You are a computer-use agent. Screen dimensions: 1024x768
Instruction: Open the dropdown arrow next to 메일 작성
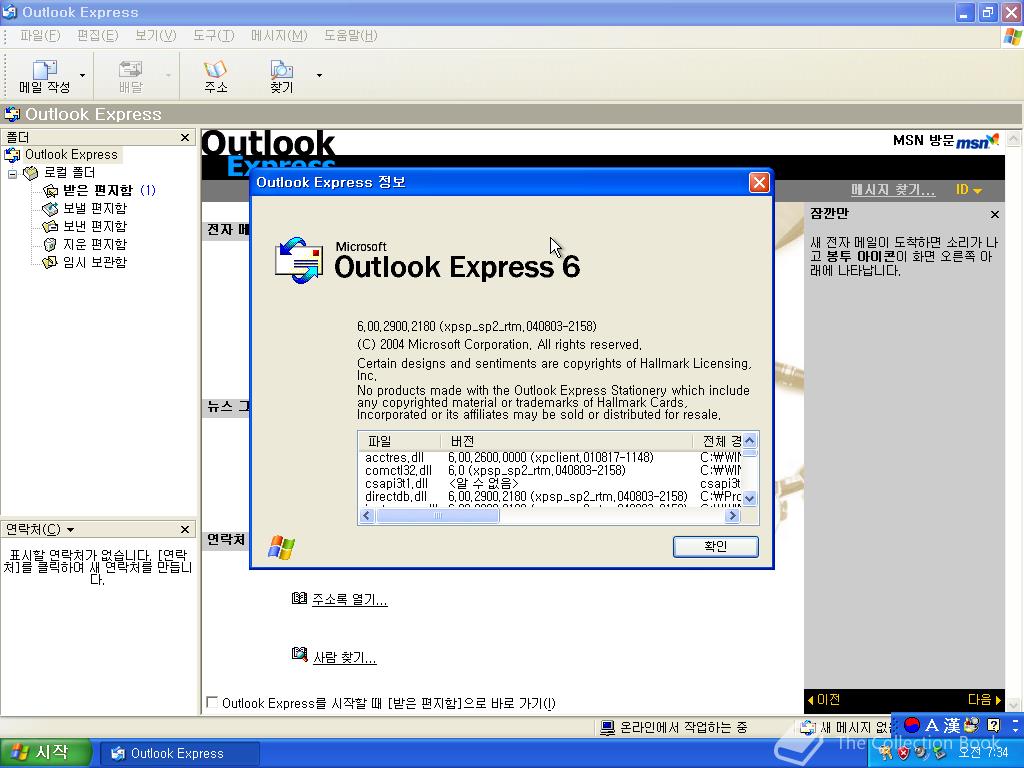click(82, 76)
